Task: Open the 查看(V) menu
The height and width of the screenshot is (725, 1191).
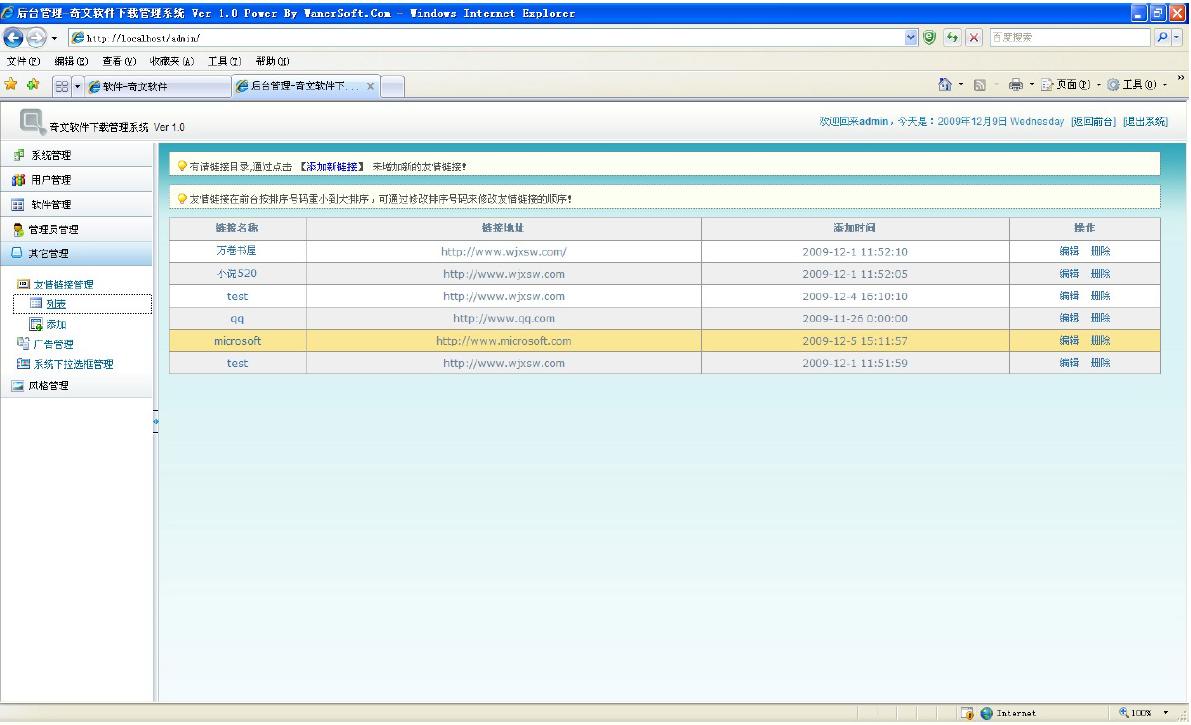Action: tap(118, 61)
